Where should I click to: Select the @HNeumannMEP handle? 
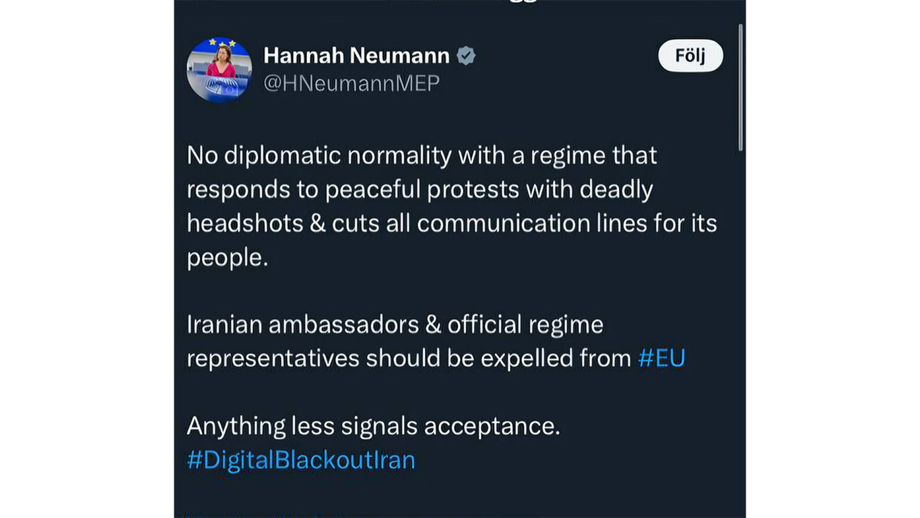[x=351, y=84]
